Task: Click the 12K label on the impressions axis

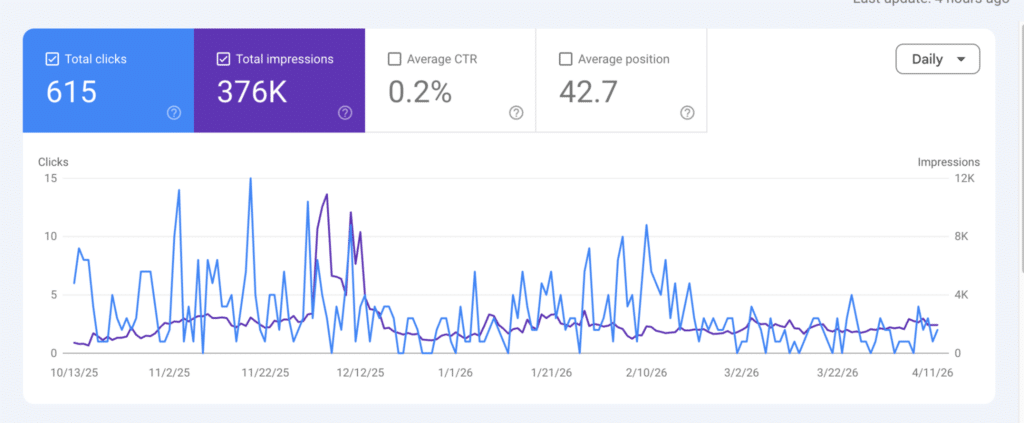Action: (x=967, y=178)
